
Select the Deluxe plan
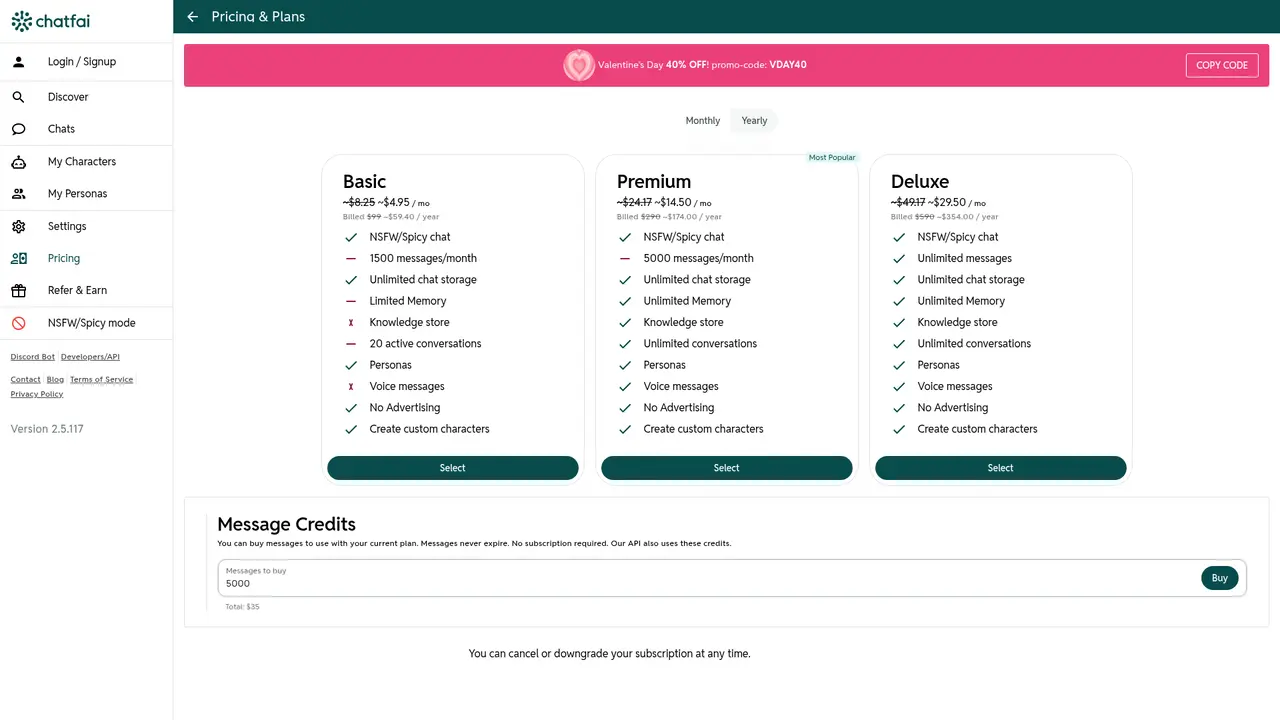click(x=1001, y=468)
